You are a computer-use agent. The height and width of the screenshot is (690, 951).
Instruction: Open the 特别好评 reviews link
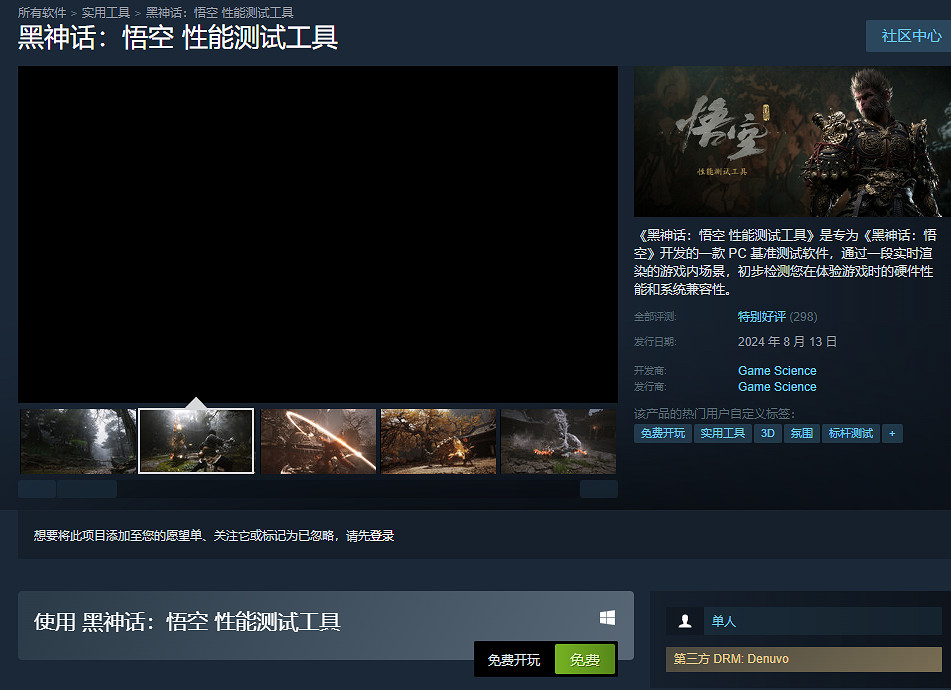[762, 317]
